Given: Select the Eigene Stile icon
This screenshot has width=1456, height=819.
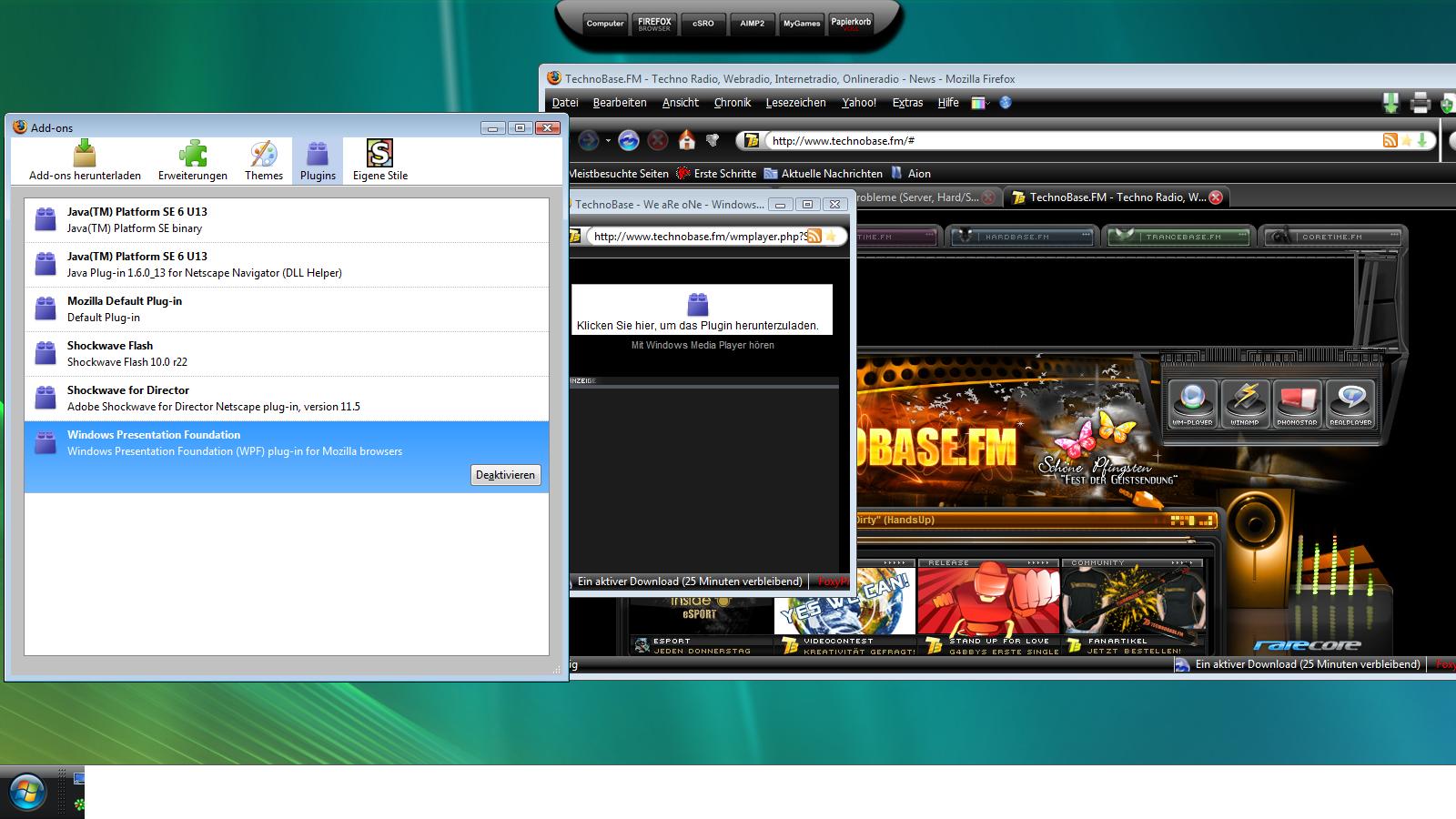Looking at the screenshot, I should pos(379,160).
